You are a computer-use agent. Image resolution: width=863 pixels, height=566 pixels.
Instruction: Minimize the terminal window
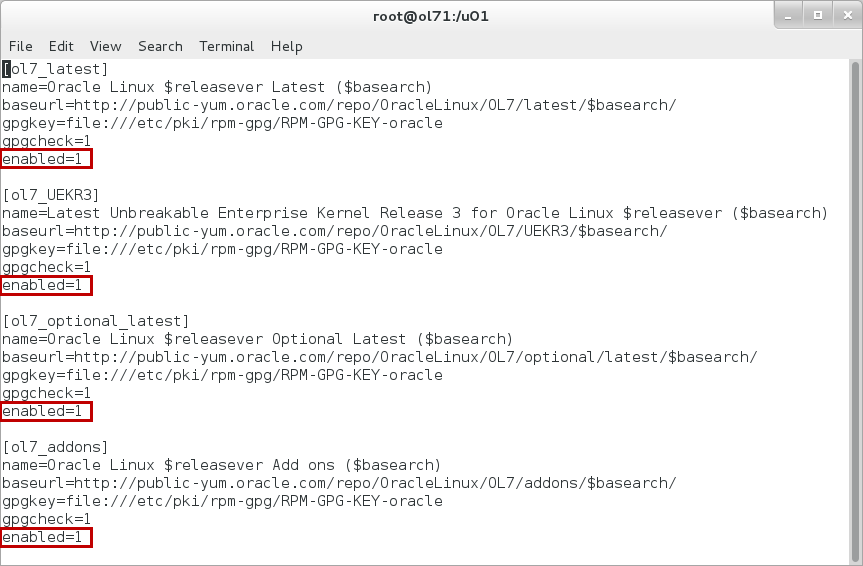(x=790, y=16)
